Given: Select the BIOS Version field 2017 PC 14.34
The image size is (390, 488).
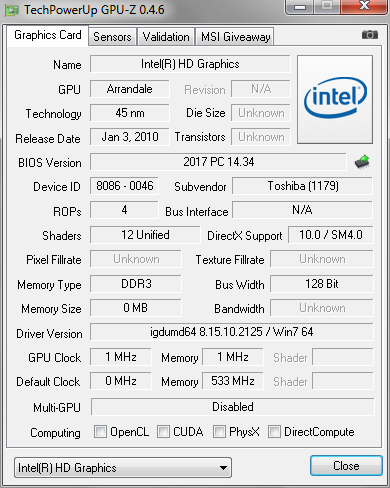Looking at the screenshot, I should click(218, 162).
